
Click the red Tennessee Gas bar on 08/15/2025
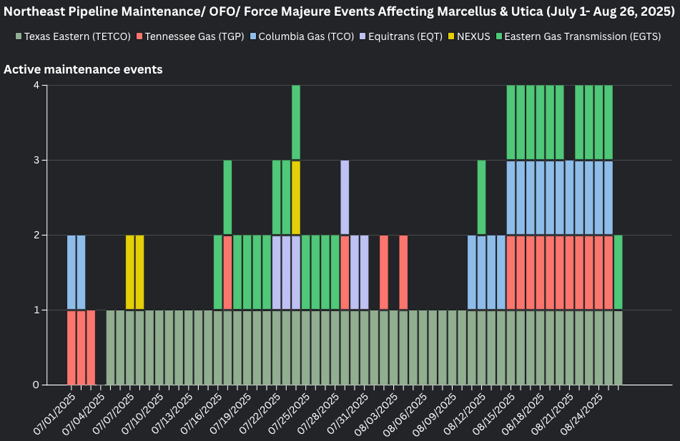point(511,272)
